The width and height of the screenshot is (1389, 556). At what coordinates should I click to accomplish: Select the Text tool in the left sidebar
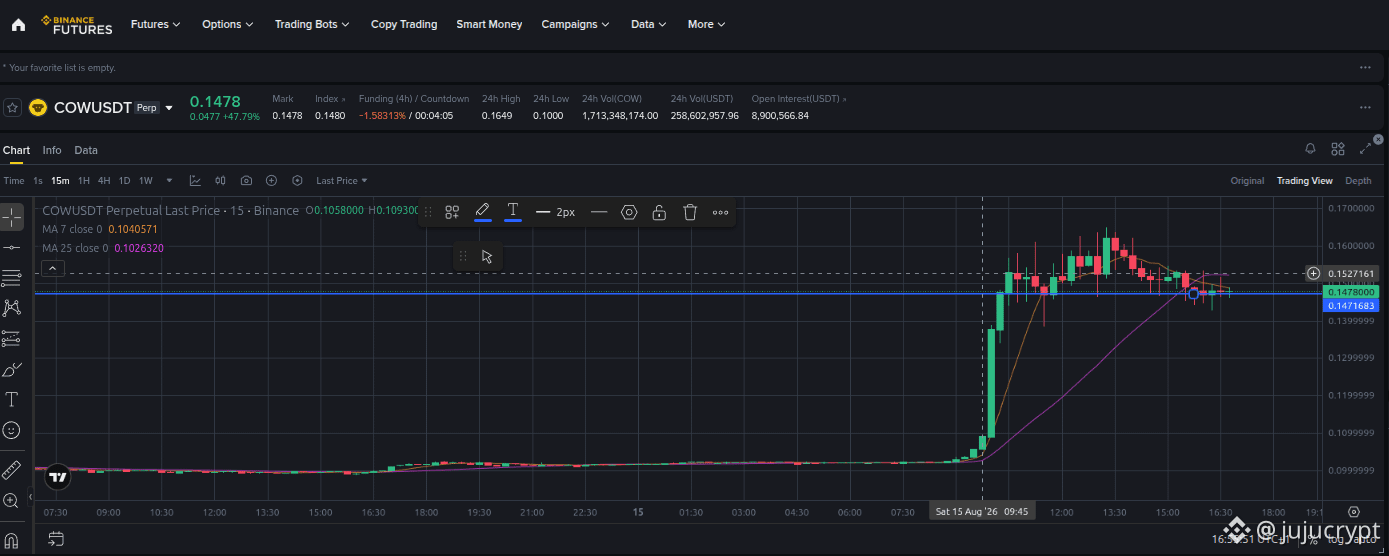(12, 400)
